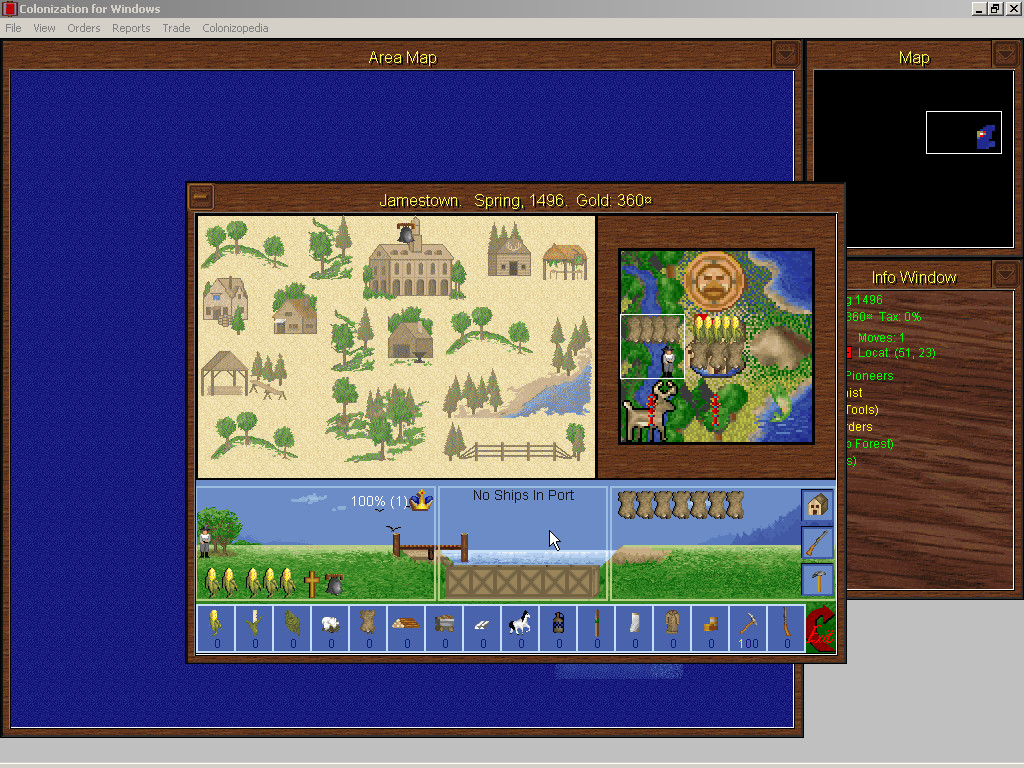
Task: Click the row of furs in the output panel
Action: (680, 505)
